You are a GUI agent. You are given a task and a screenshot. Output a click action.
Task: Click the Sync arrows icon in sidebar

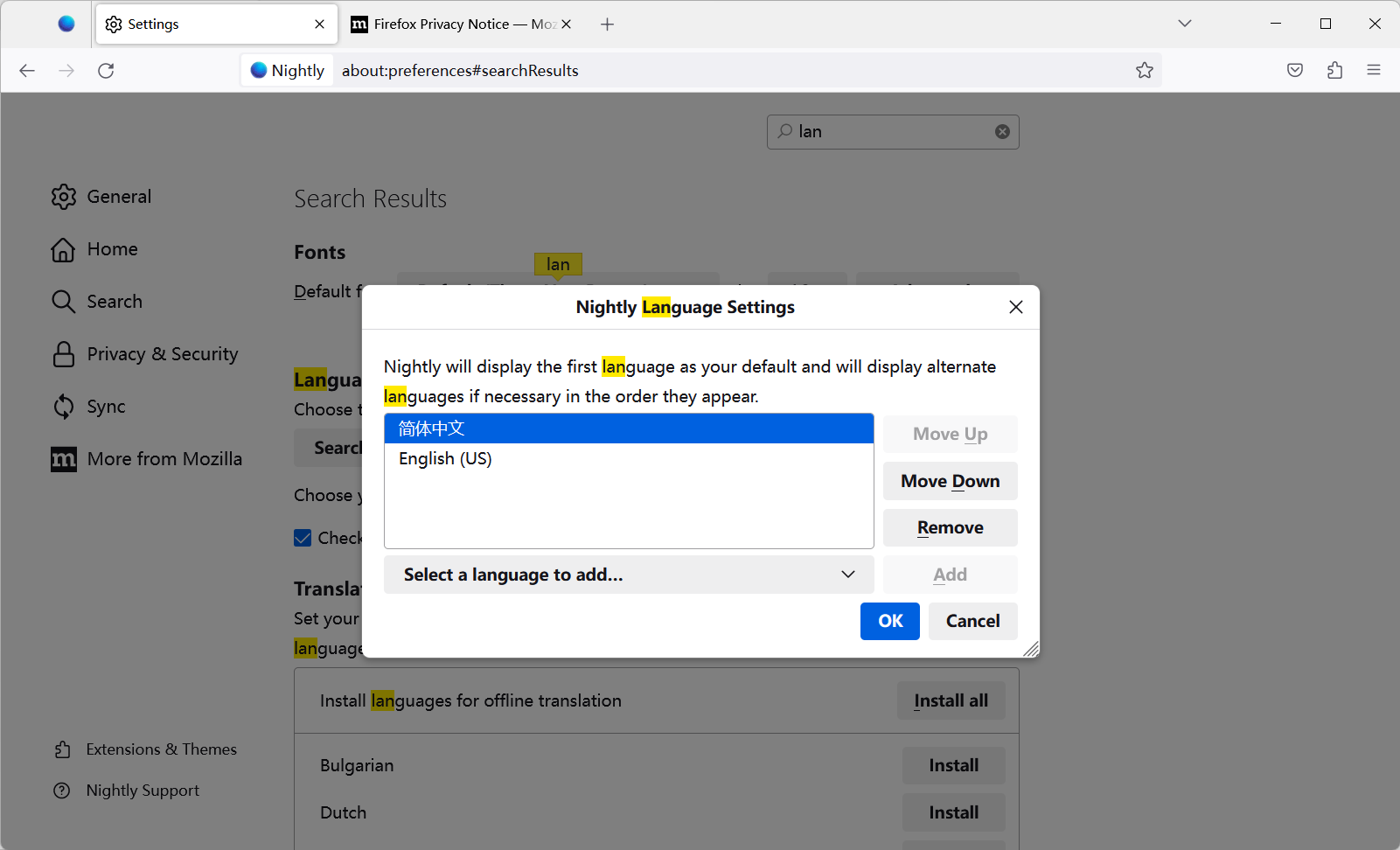(x=63, y=407)
